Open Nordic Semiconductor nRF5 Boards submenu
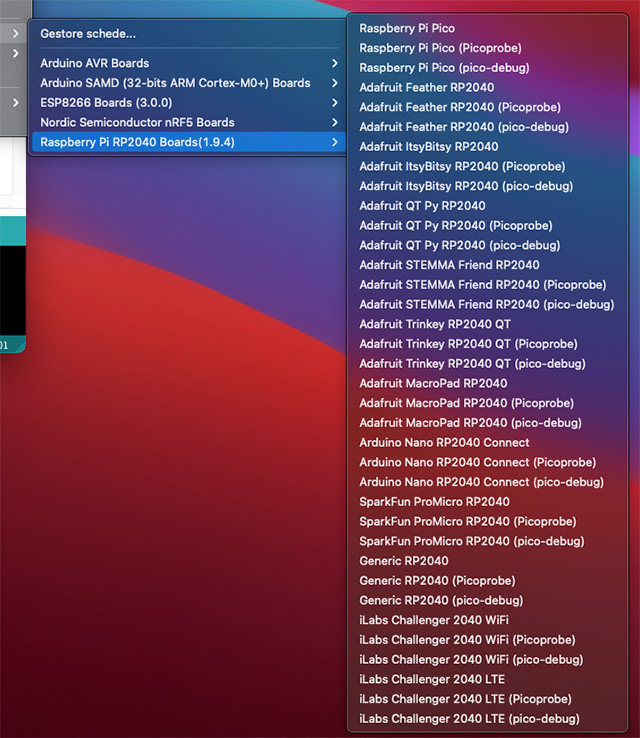This screenshot has width=640, height=738. (137, 122)
